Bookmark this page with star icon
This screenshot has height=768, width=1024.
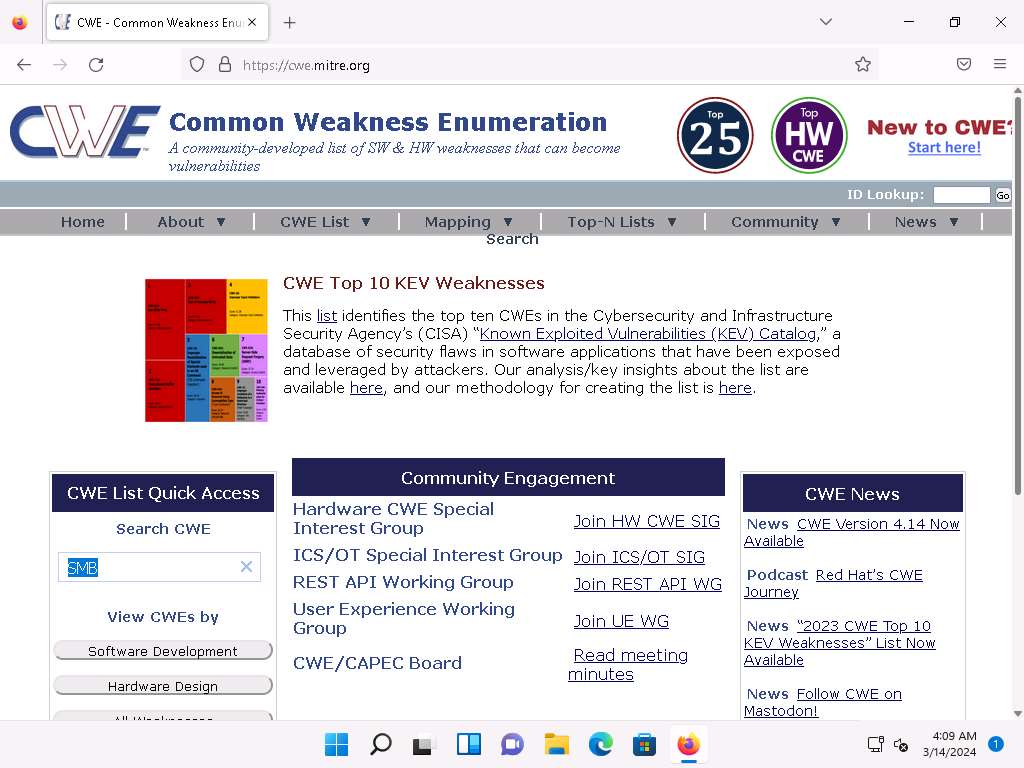coord(863,65)
